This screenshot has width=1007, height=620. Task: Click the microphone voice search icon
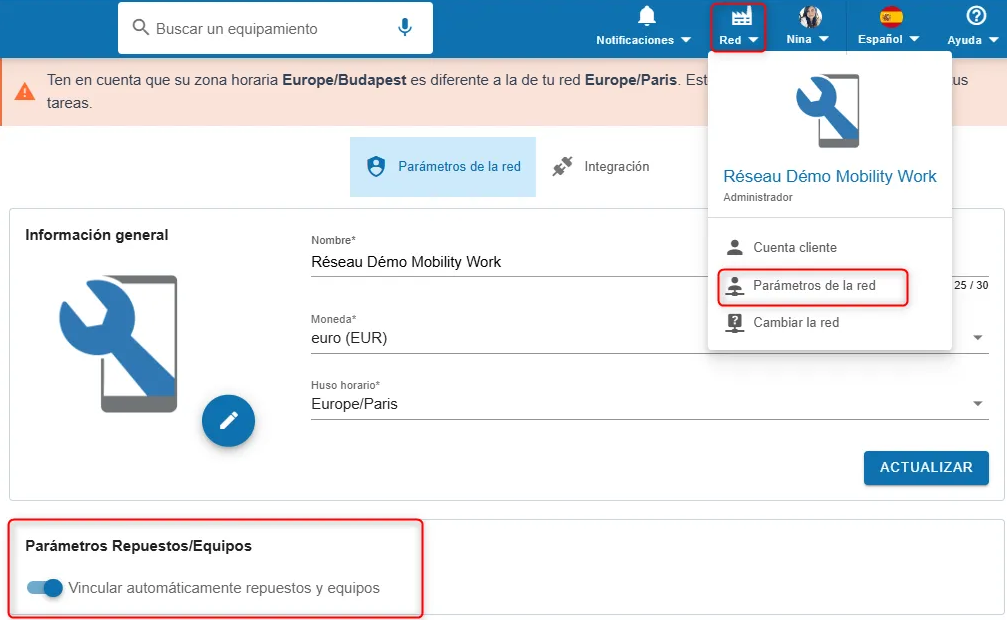click(x=405, y=28)
